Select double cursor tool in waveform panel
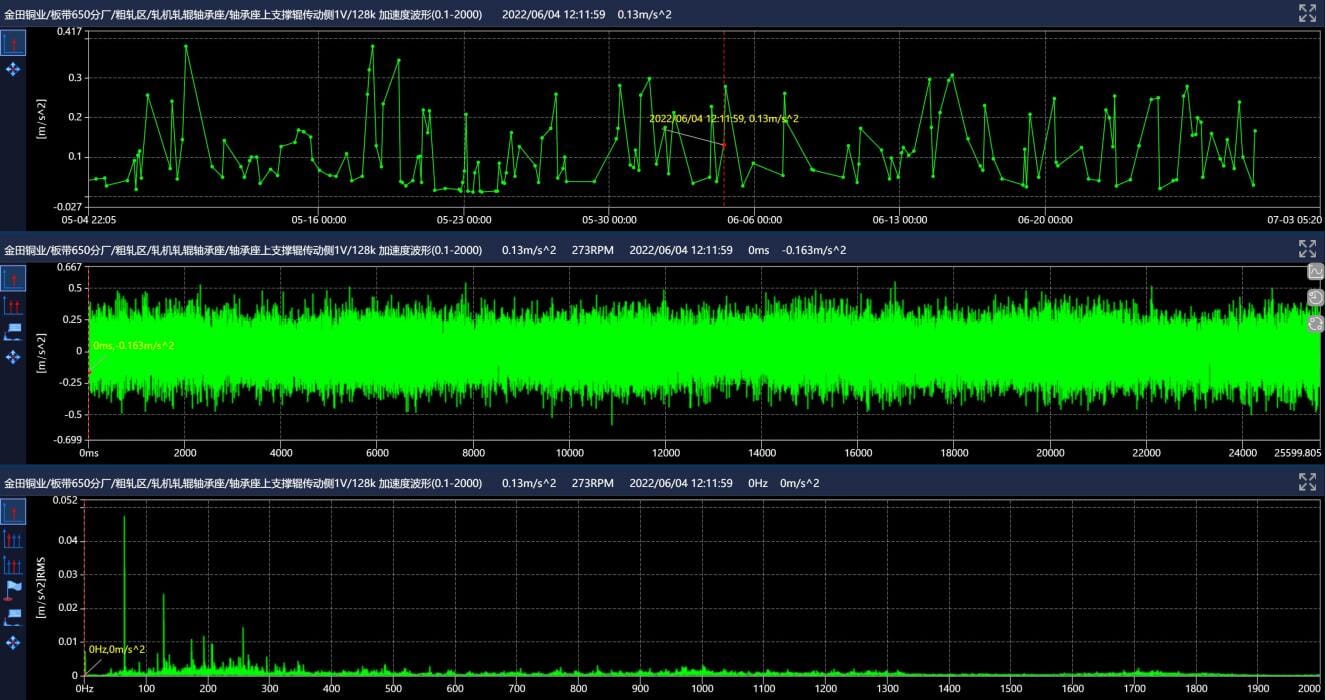Viewport: 1325px width, 700px height. click(13, 304)
